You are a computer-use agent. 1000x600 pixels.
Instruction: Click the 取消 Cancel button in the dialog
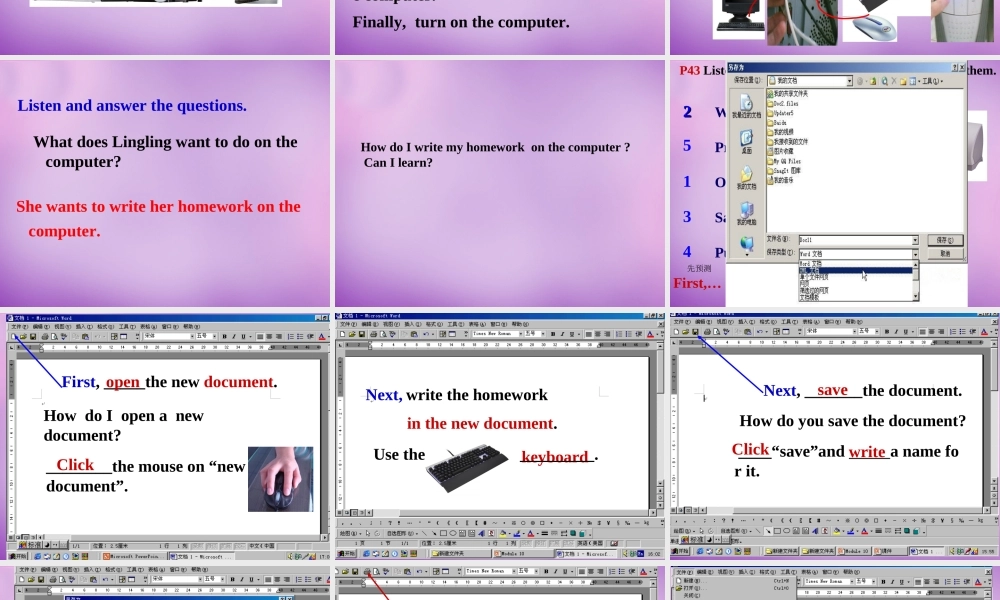tap(946, 253)
